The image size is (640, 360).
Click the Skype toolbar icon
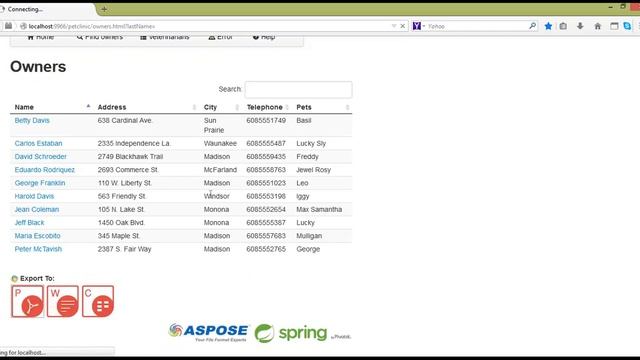coord(627,26)
